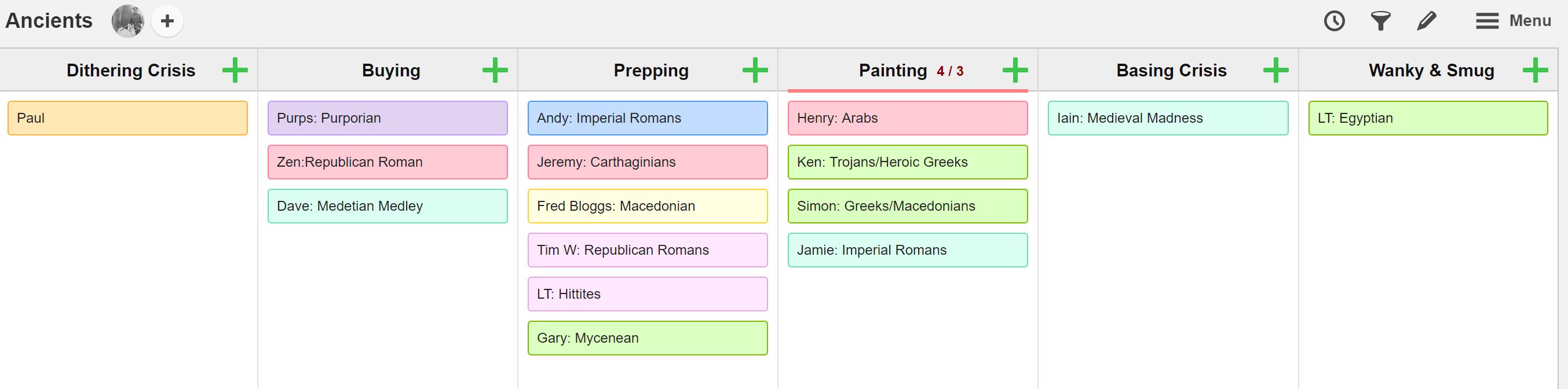Open the Paul card
The width and height of the screenshot is (1568, 389).
[x=128, y=118]
